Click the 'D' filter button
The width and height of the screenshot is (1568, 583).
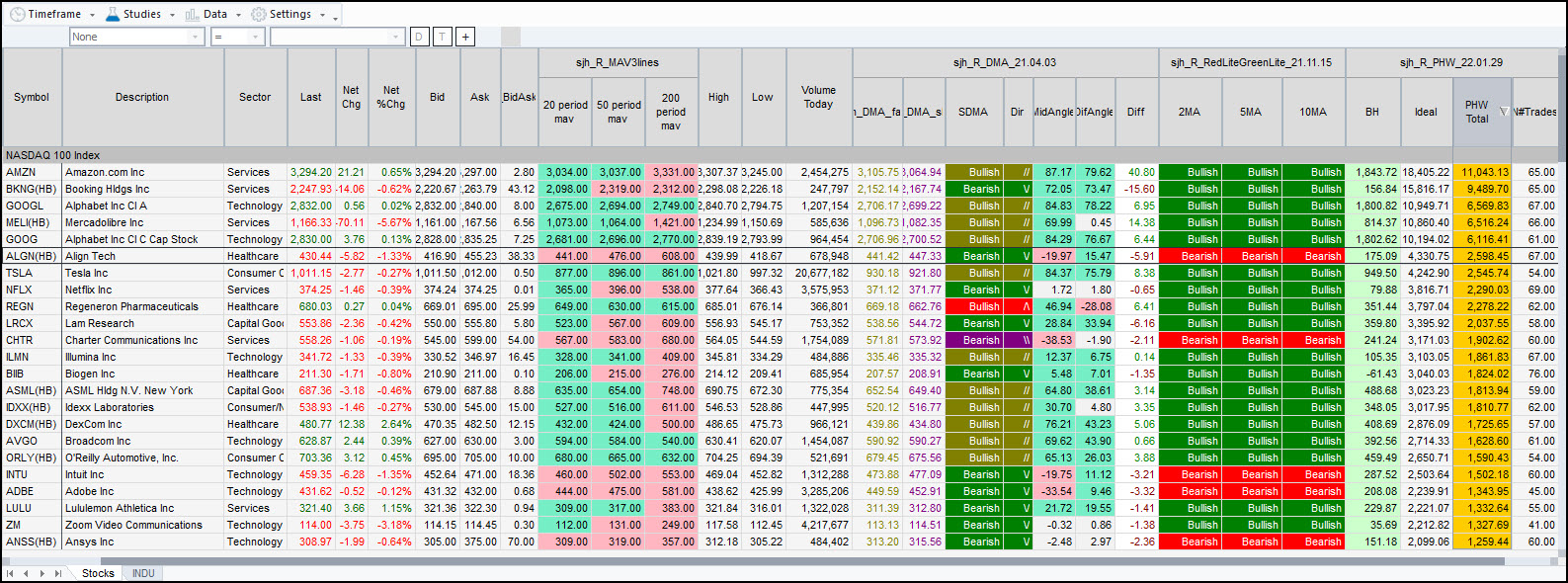419,37
